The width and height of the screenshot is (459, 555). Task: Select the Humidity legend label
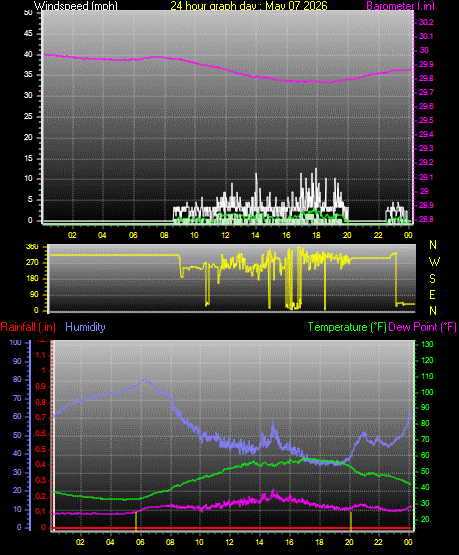coord(85,327)
